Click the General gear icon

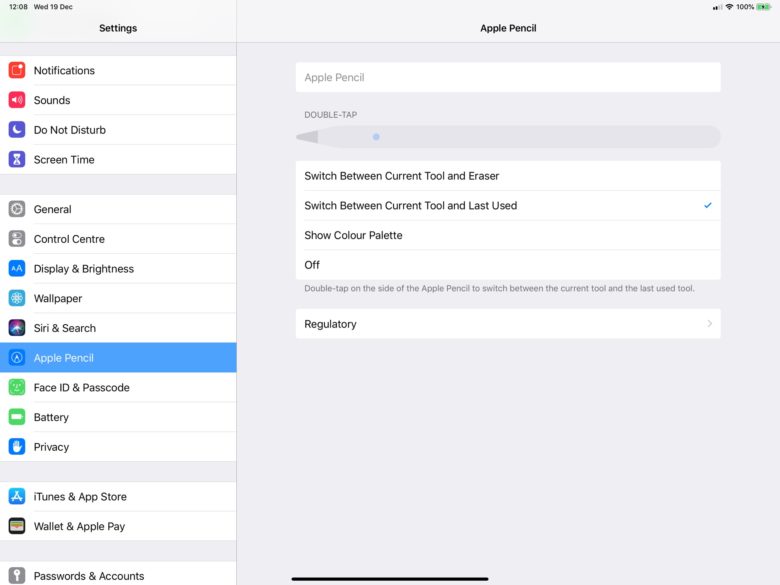17,209
